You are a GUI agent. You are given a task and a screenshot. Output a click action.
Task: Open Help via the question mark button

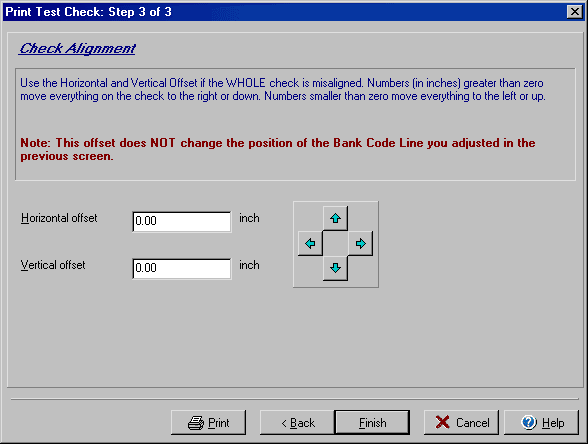tap(542, 423)
